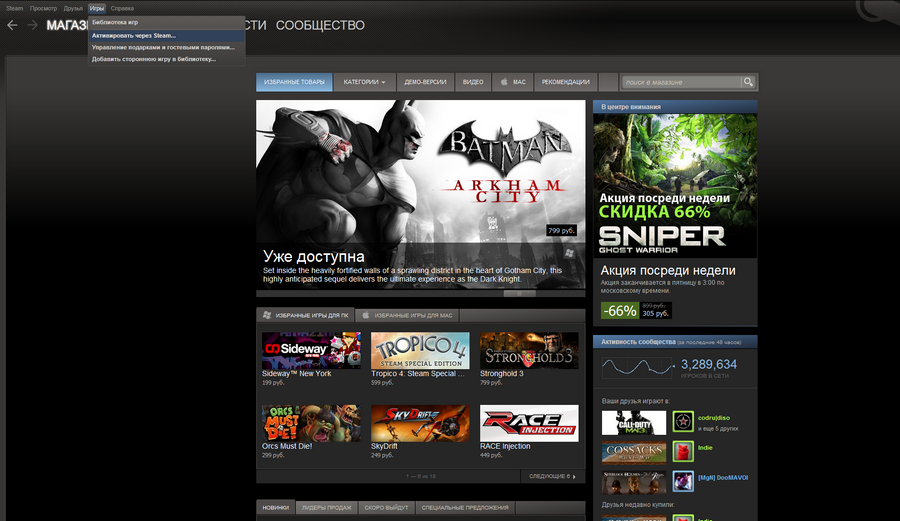Screen dimensions: 900x521
Task: Open Tropico 4 Steam Special Edition thumbnail
Action: (x=420, y=351)
